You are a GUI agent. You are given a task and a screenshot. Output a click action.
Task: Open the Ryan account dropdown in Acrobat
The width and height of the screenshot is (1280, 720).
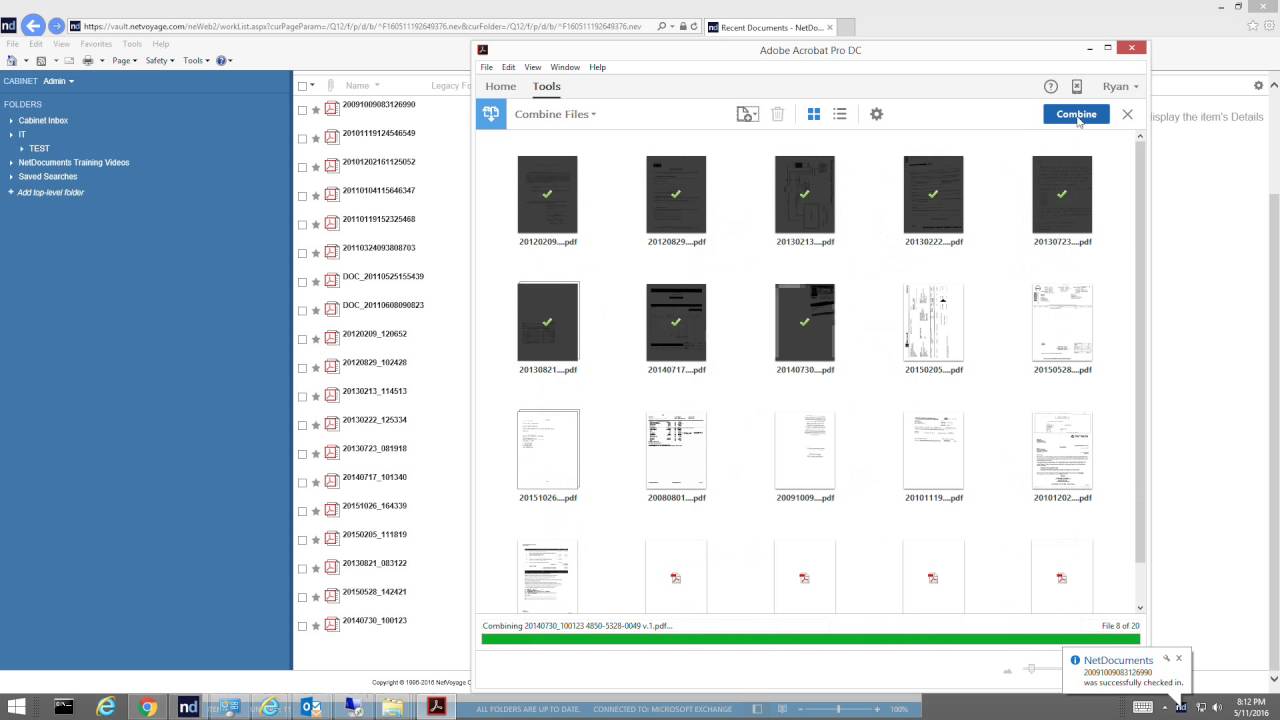1120,87
